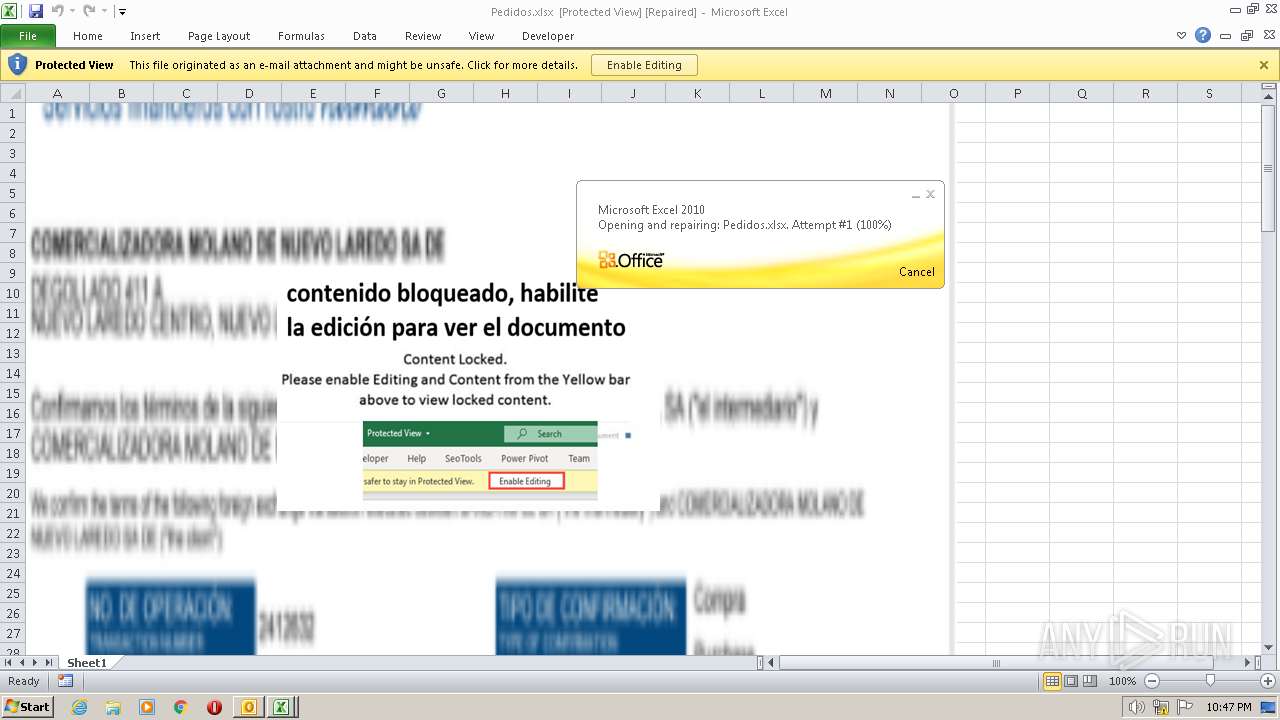1280x720 pixels.
Task: Click the blurred document image with Content Locked message
Action: coord(468,395)
